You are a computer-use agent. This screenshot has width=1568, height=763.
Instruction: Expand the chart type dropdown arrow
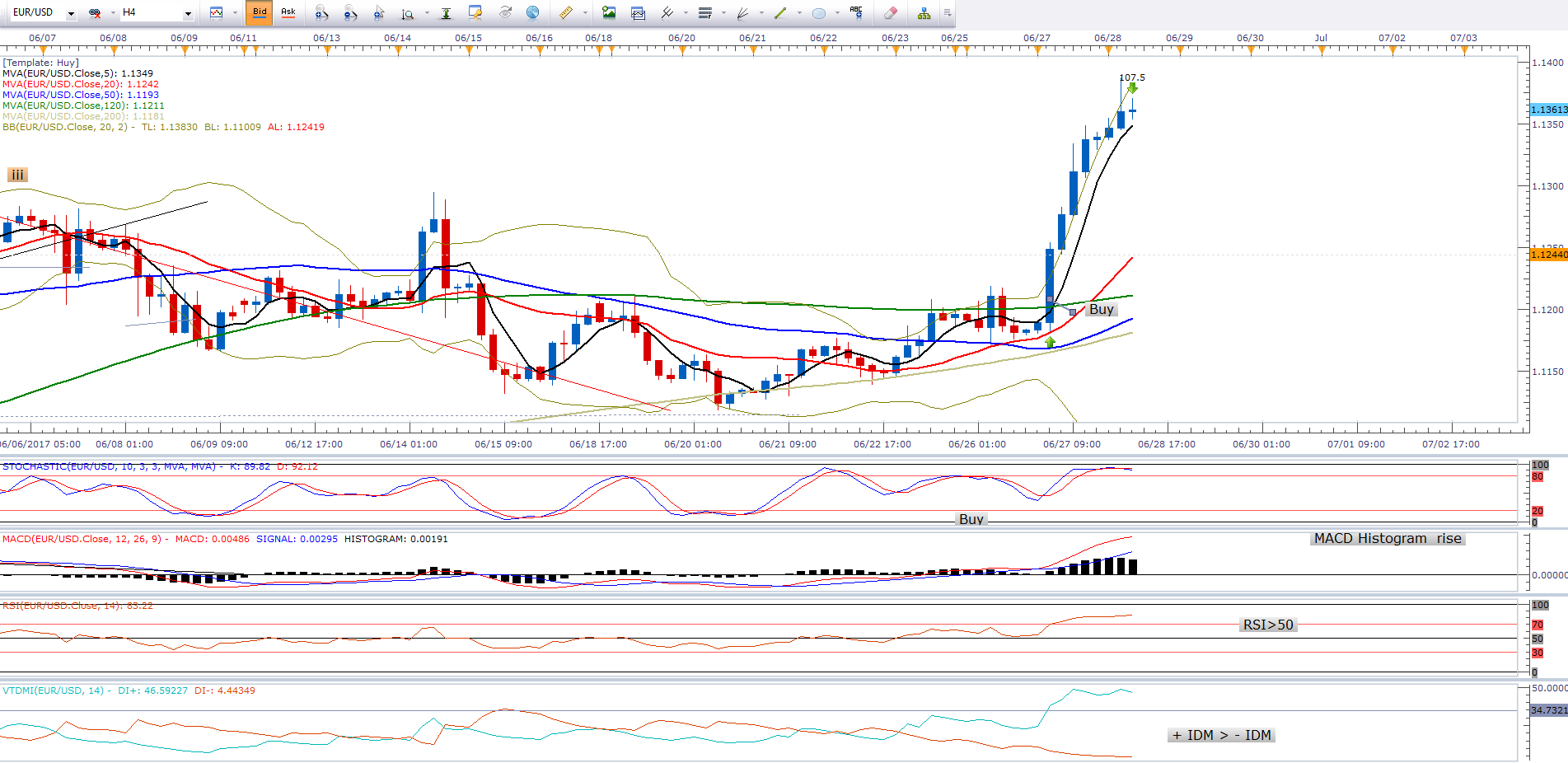(x=235, y=13)
